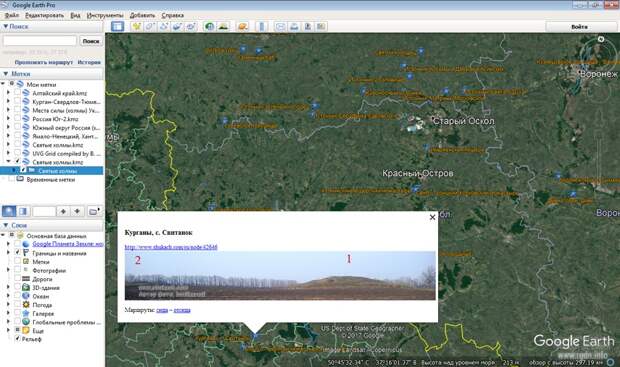
Task: Expand the Галерея layer node
Action: point(8,313)
